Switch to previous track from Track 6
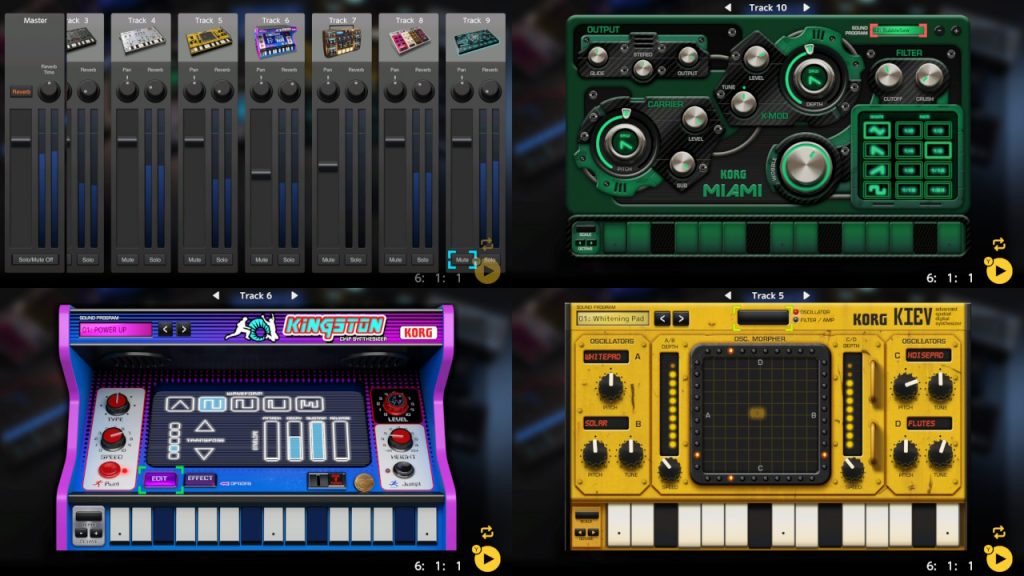 (214, 296)
